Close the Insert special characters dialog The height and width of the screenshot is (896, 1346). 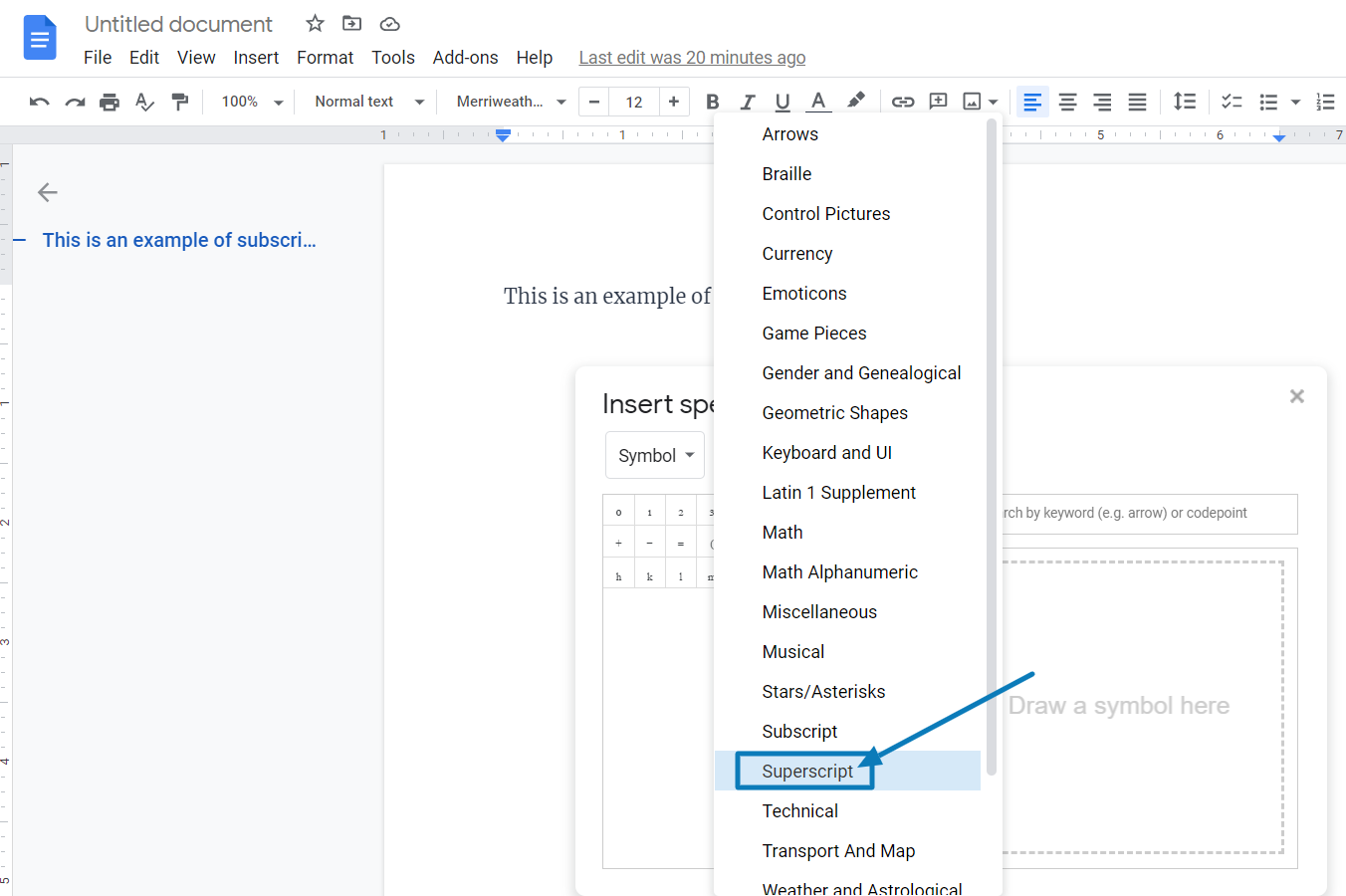click(1296, 396)
